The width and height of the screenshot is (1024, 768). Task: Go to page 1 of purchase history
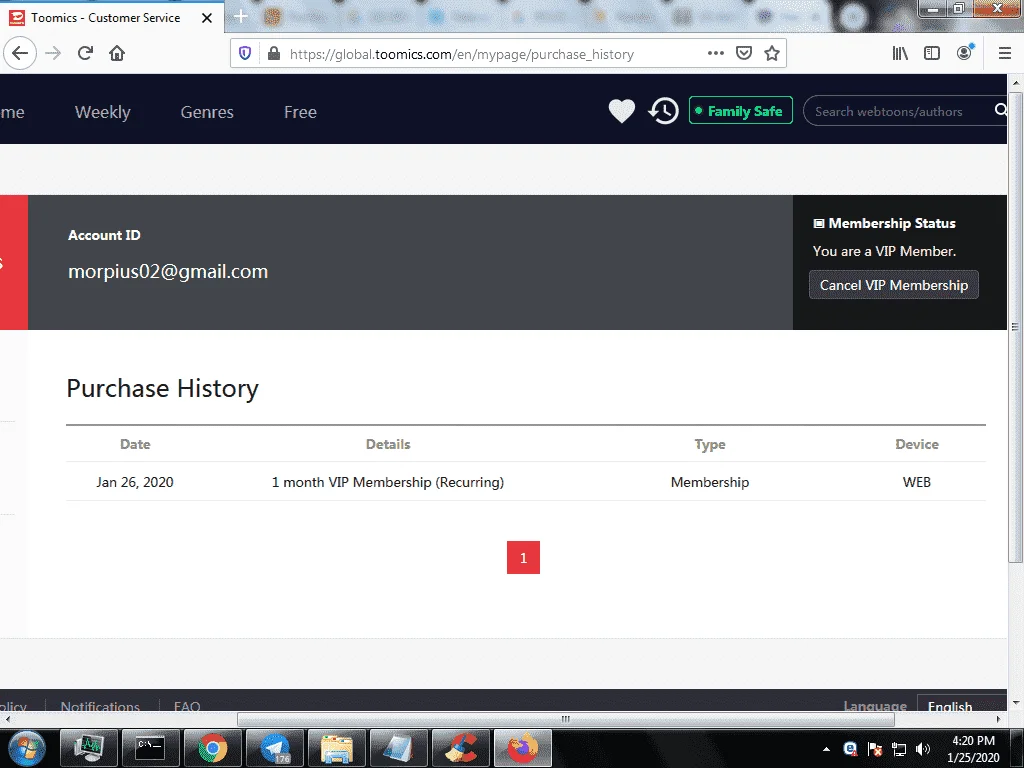tap(523, 558)
